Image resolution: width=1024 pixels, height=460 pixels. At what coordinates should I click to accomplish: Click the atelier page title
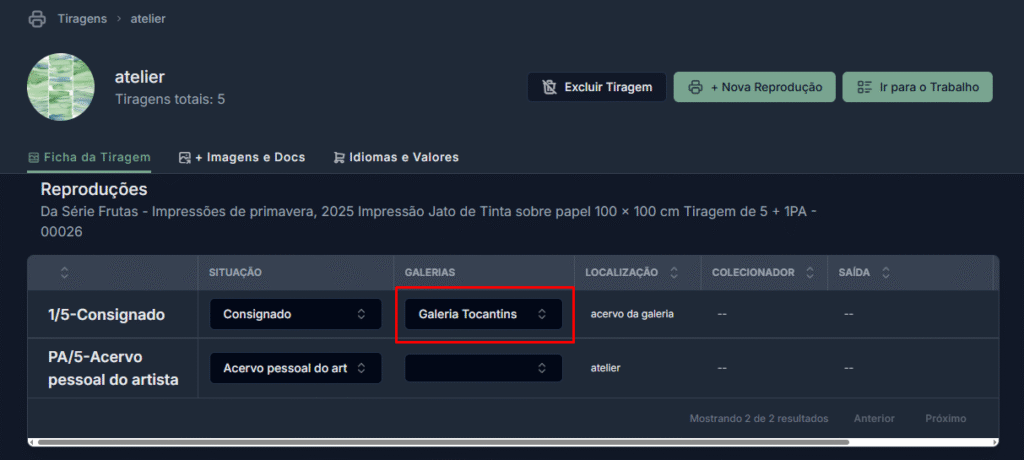pos(140,76)
